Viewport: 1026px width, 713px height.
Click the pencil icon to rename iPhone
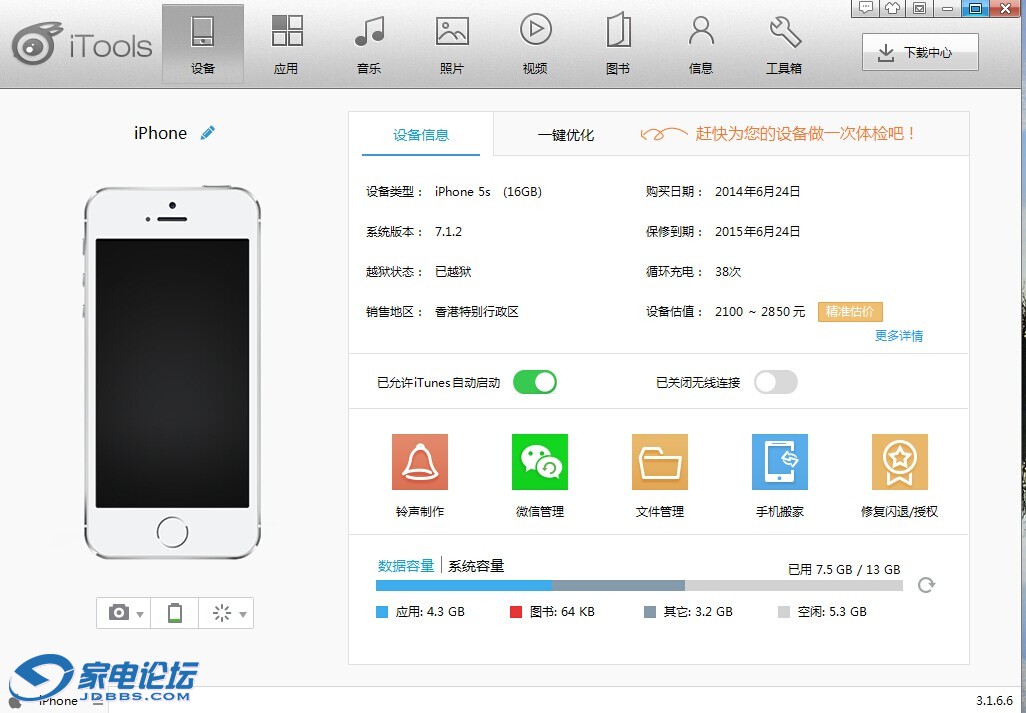tap(208, 133)
